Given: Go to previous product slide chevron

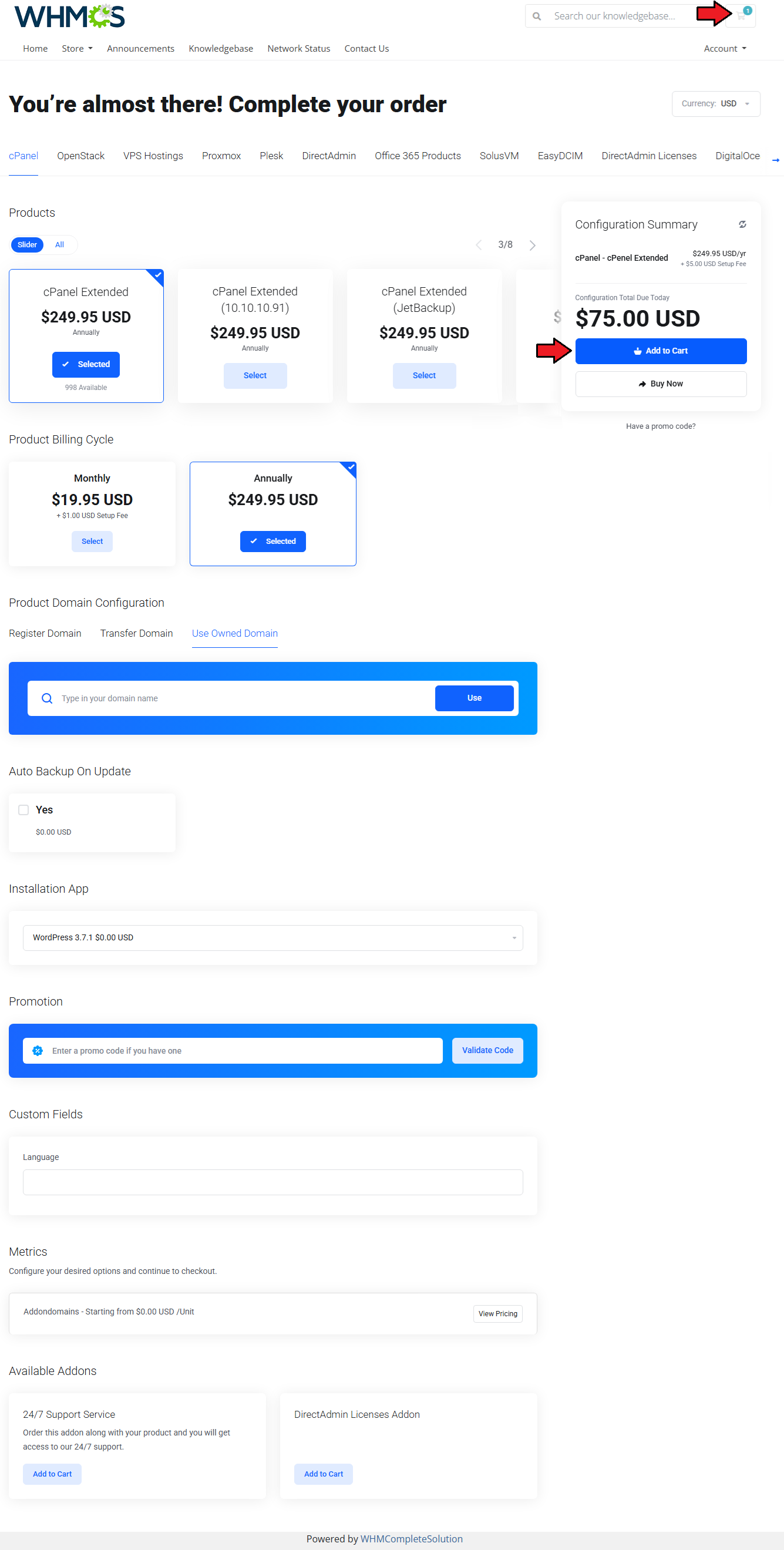Looking at the screenshot, I should click(479, 245).
